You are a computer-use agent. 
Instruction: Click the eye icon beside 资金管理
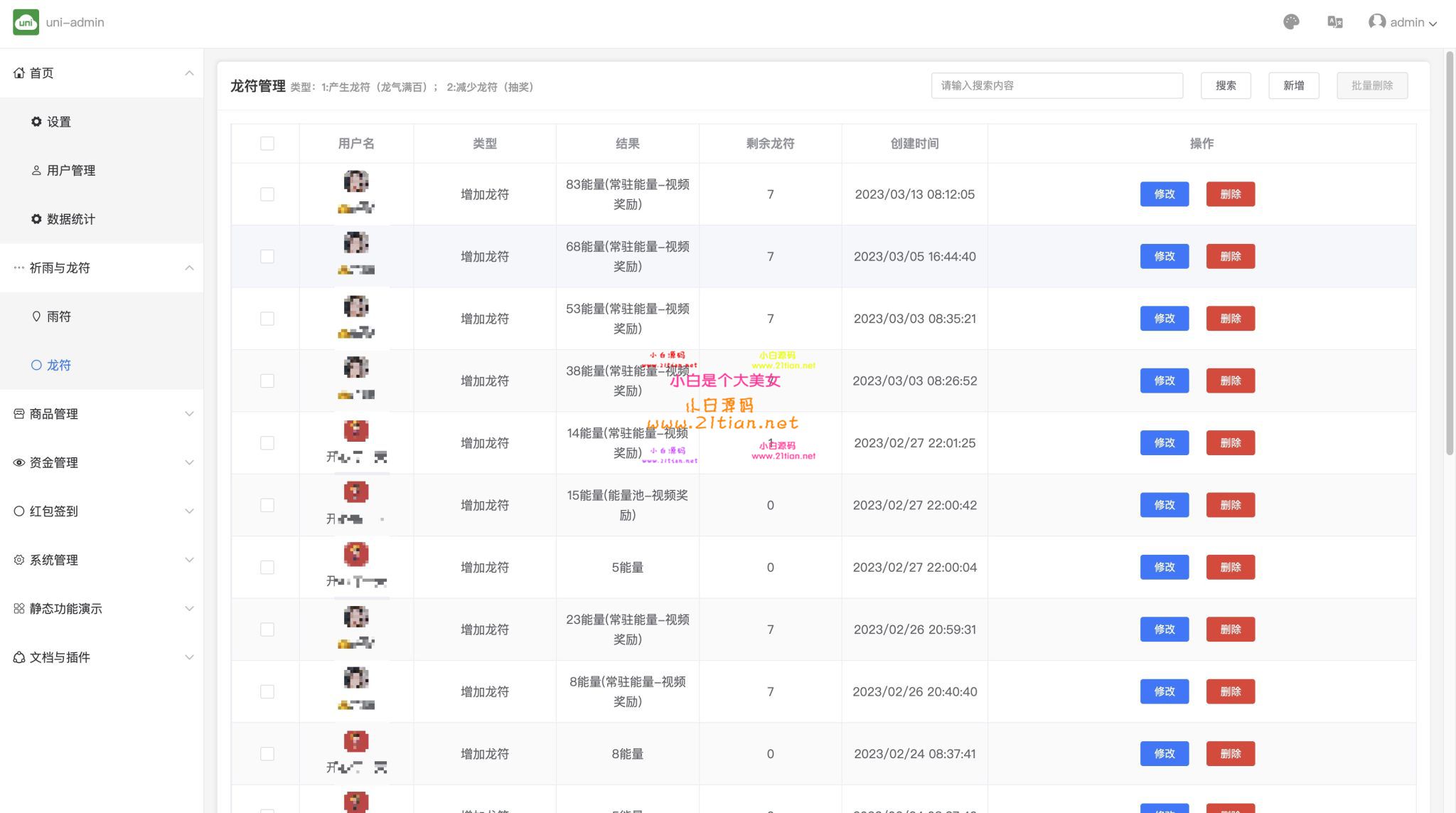click(x=19, y=462)
